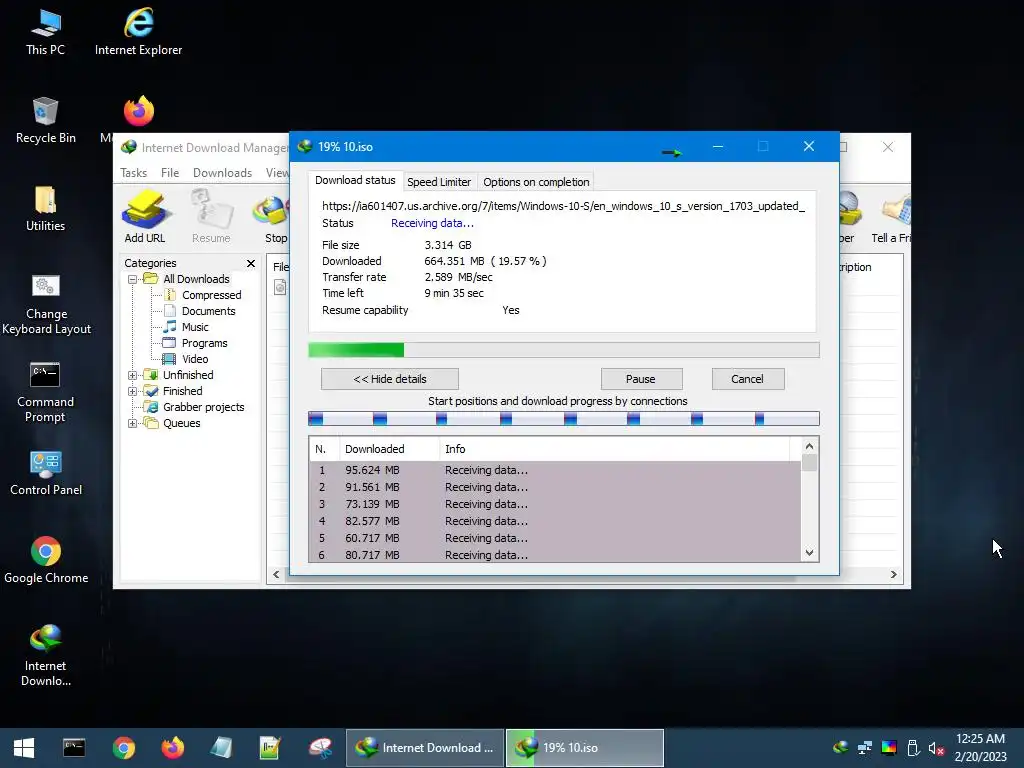
Task: Pause the 10.iso download
Action: click(x=641, y=379)
